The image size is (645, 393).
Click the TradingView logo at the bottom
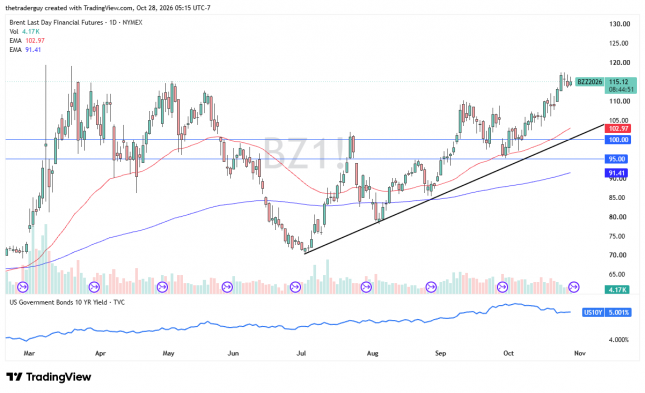pyautogui.click(x=49, y=377)
